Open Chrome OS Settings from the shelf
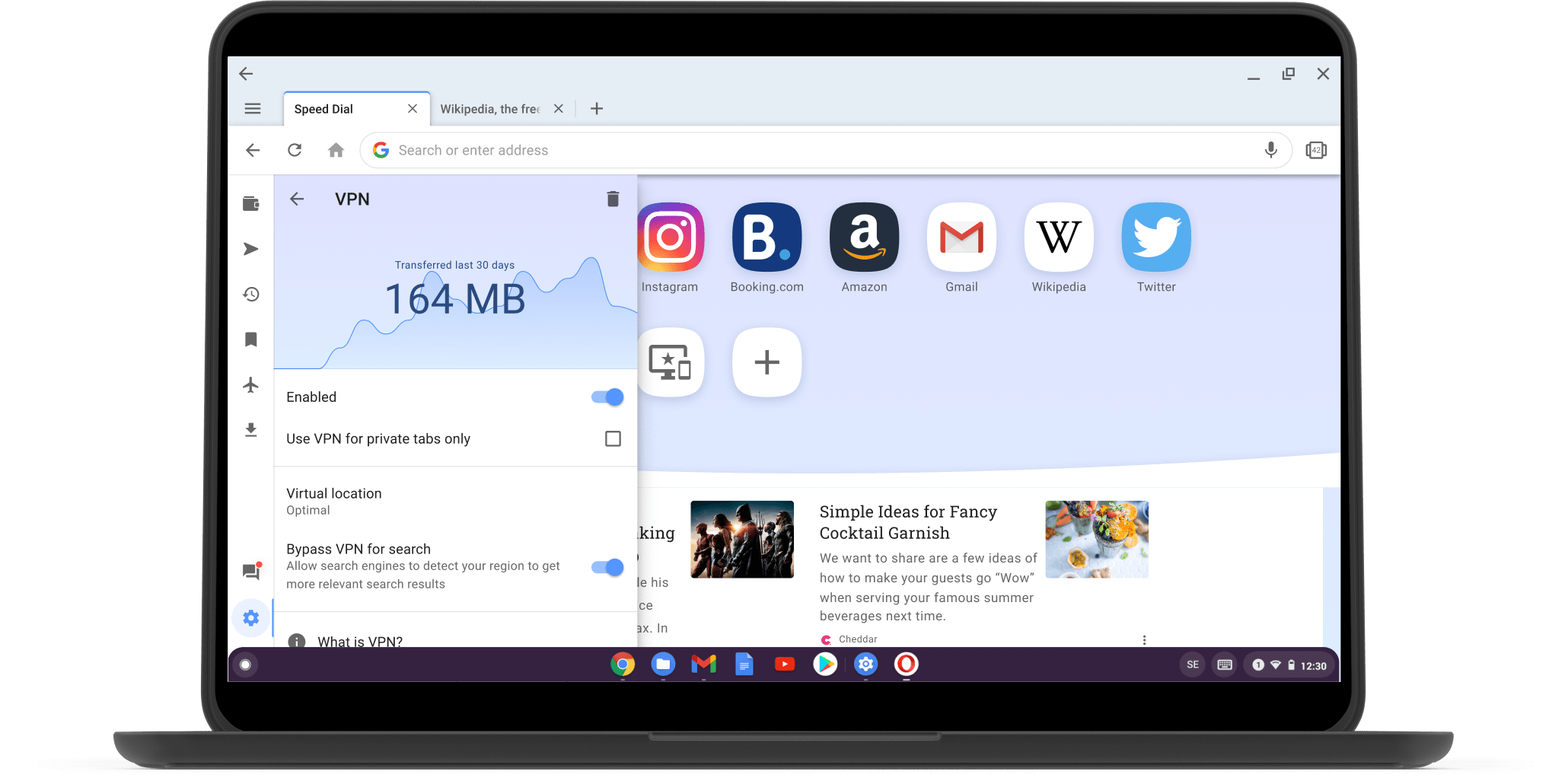This screenshot has height=784, width=1568. click(865, 664)
